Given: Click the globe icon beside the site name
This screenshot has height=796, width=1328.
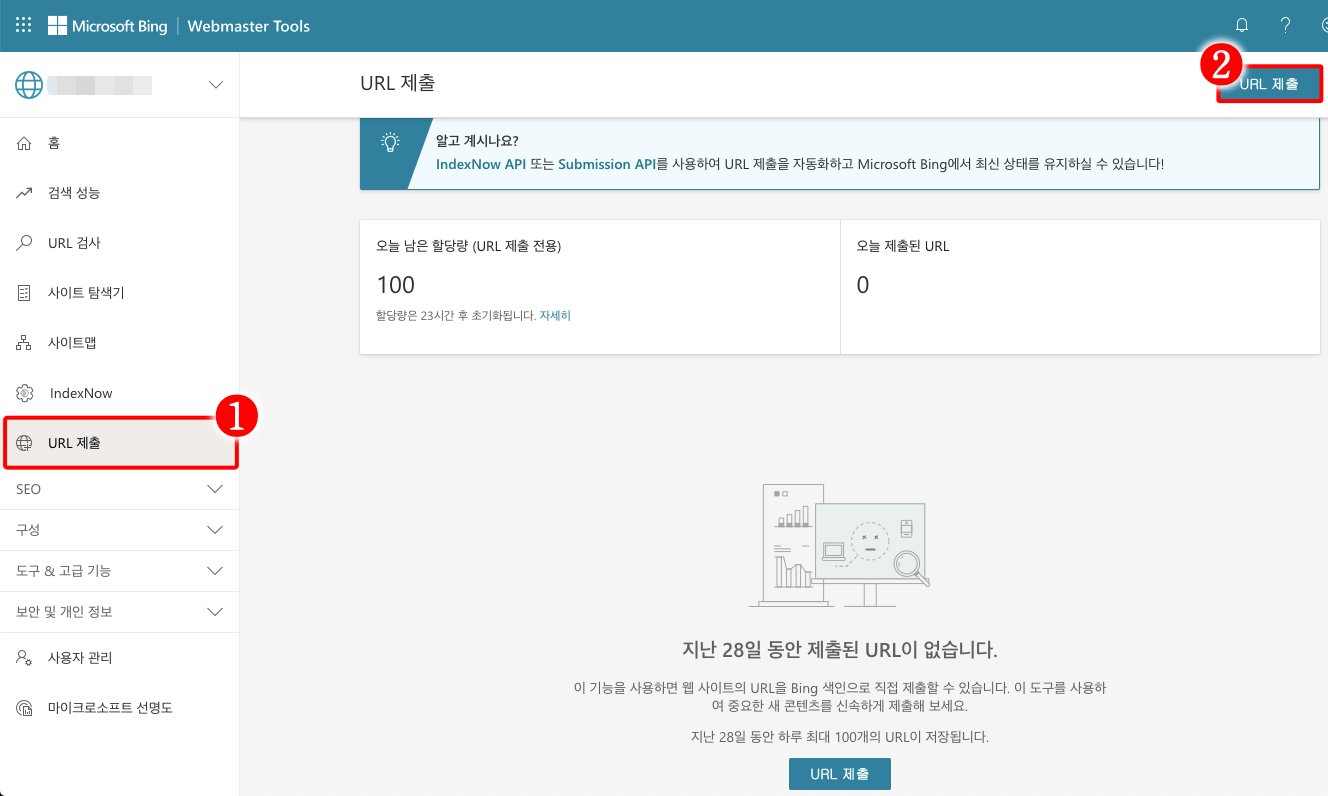Looking at the screenshot, I should 28,84.
